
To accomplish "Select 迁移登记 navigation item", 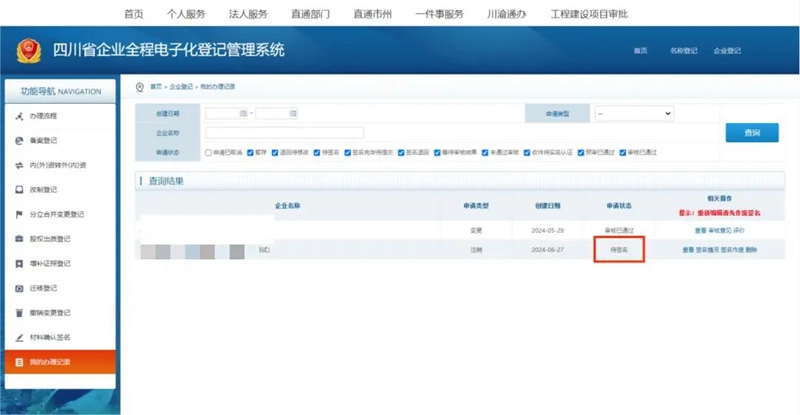I will 60,288.
